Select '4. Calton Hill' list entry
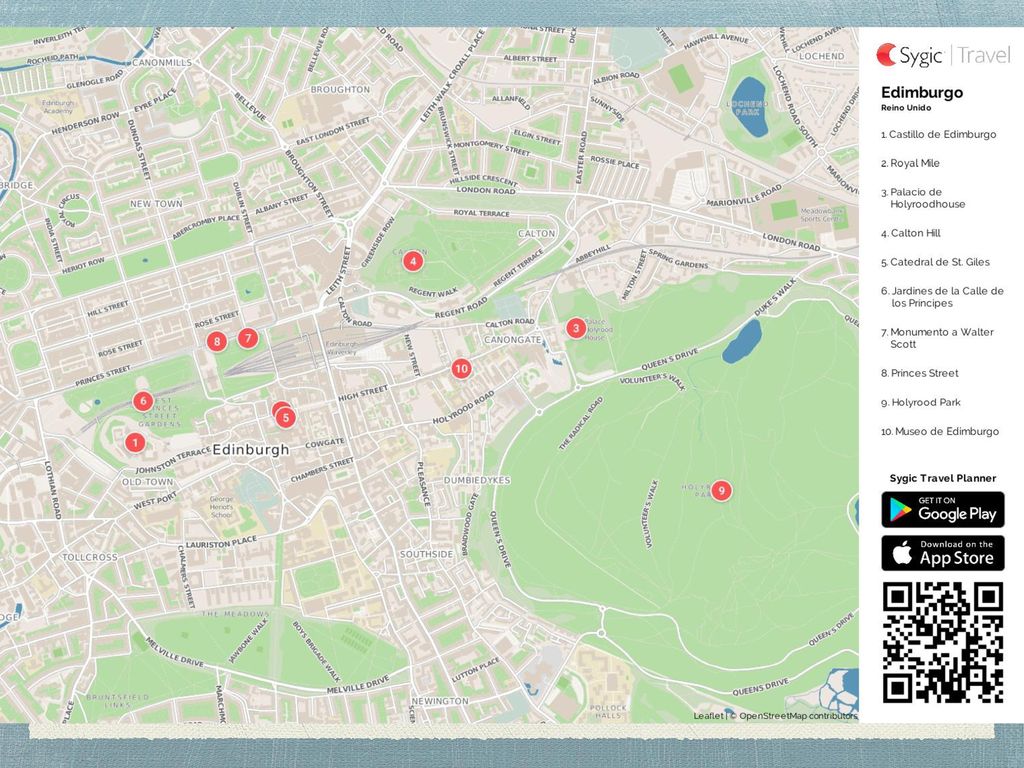The image size is (1024, 768). 910,233
